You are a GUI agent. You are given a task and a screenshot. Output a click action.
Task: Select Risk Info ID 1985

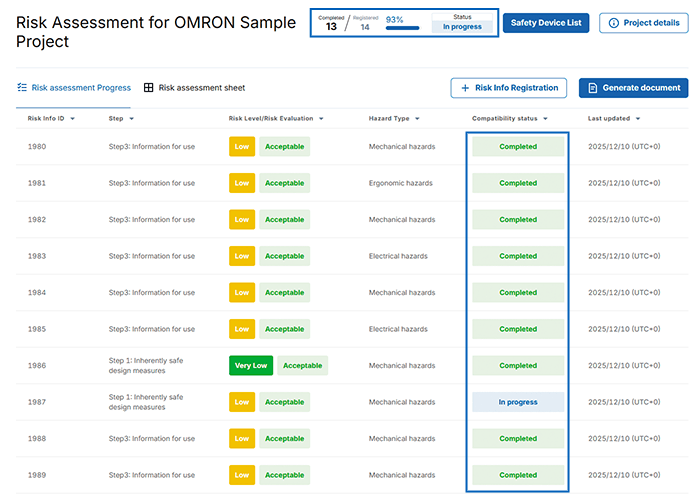tap(37, 329)
